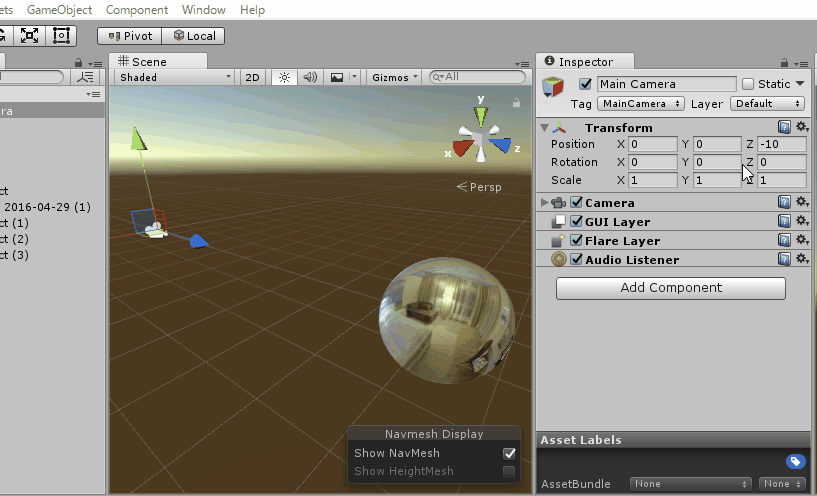This screenshot has height=496, width=817.
Task: Click the green Y axis gizmo cone
Action: [480, 116]
